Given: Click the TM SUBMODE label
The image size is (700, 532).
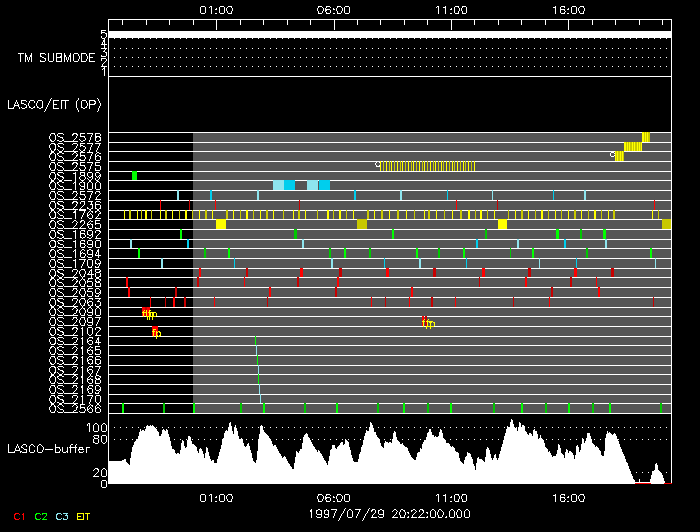Looking at the screenshot, I should (x=56, y=57).
